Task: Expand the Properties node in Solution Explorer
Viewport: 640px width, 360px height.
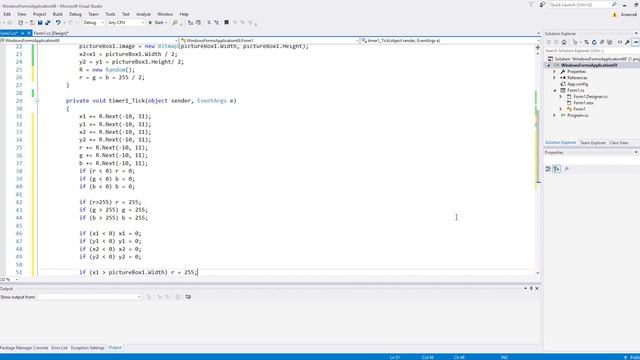Action: (x=554, y=71)
